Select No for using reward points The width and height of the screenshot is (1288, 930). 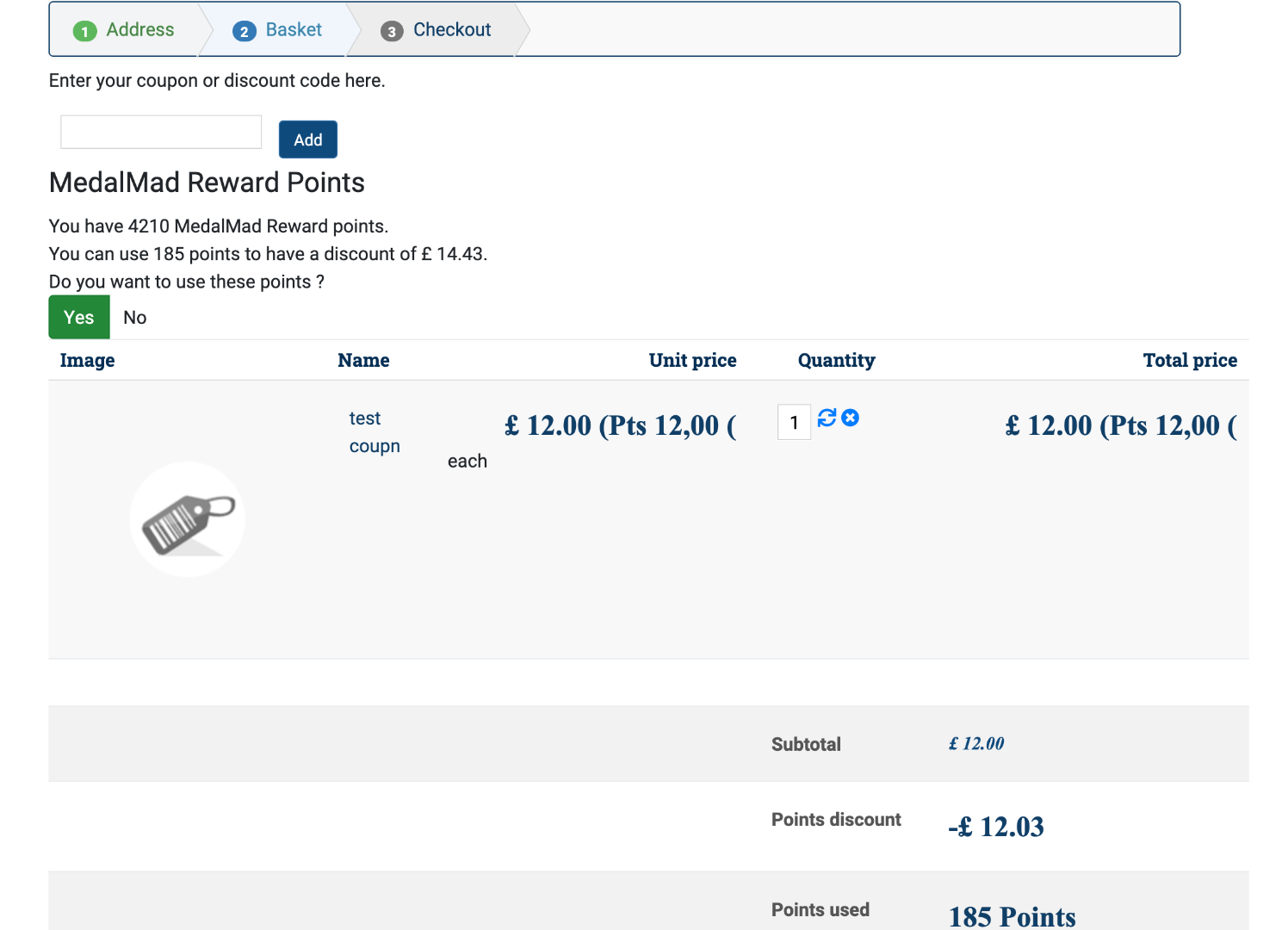tap(135, 318)
